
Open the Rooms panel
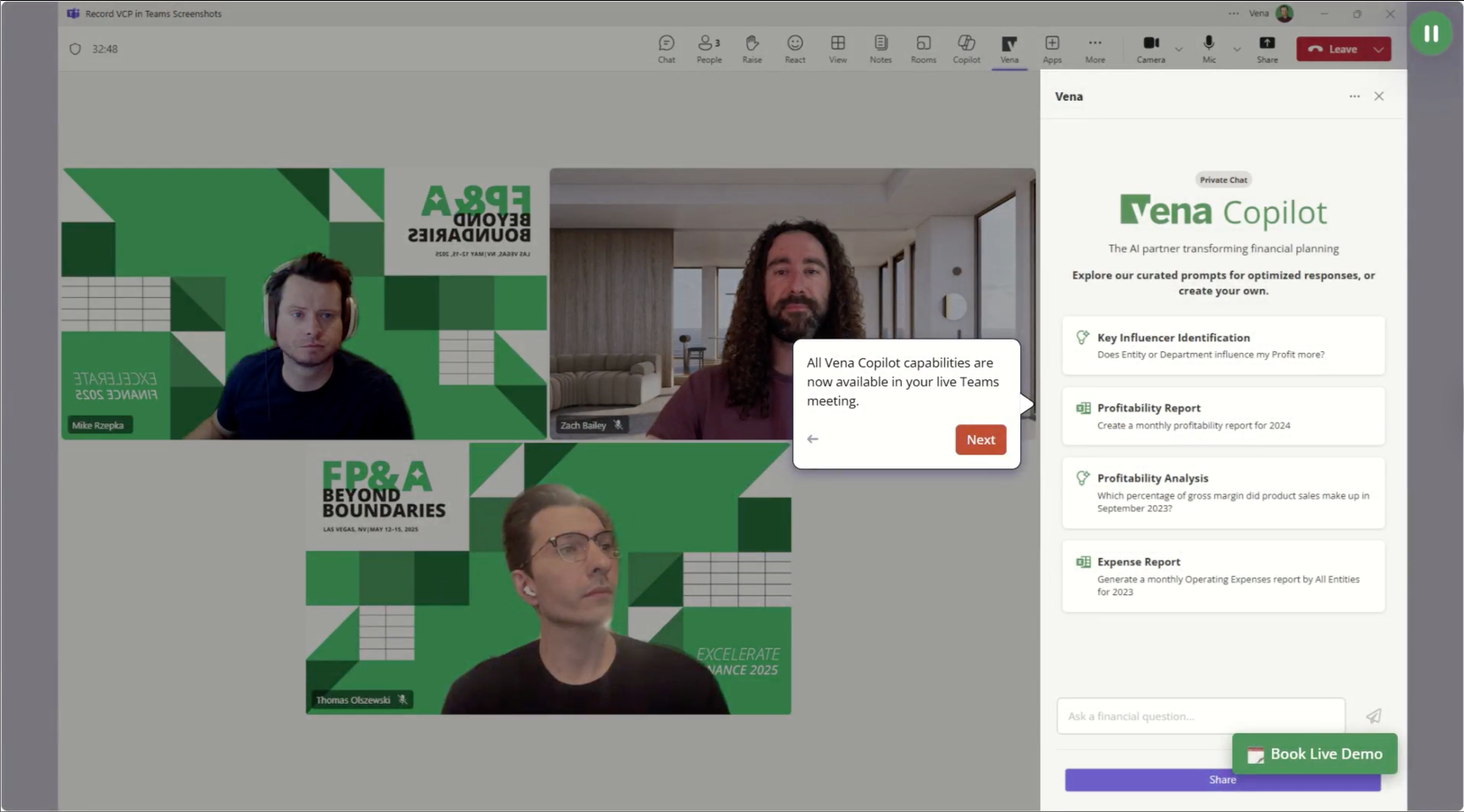tap(923, 48)
